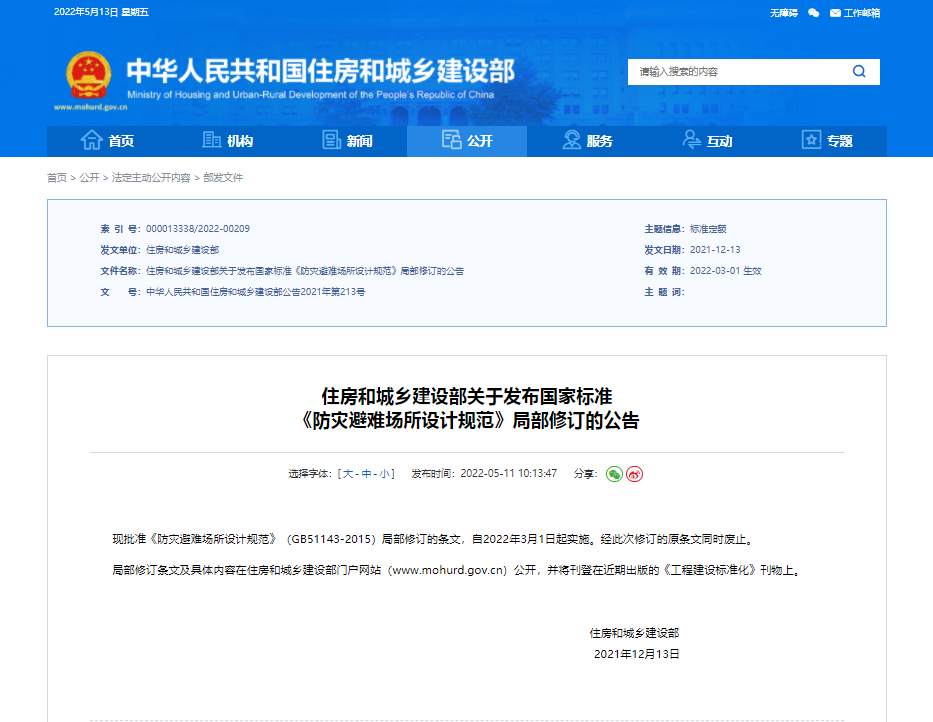Click the 无障碍 accessibility link
The image size is (933, 722).
click(784, 13)
